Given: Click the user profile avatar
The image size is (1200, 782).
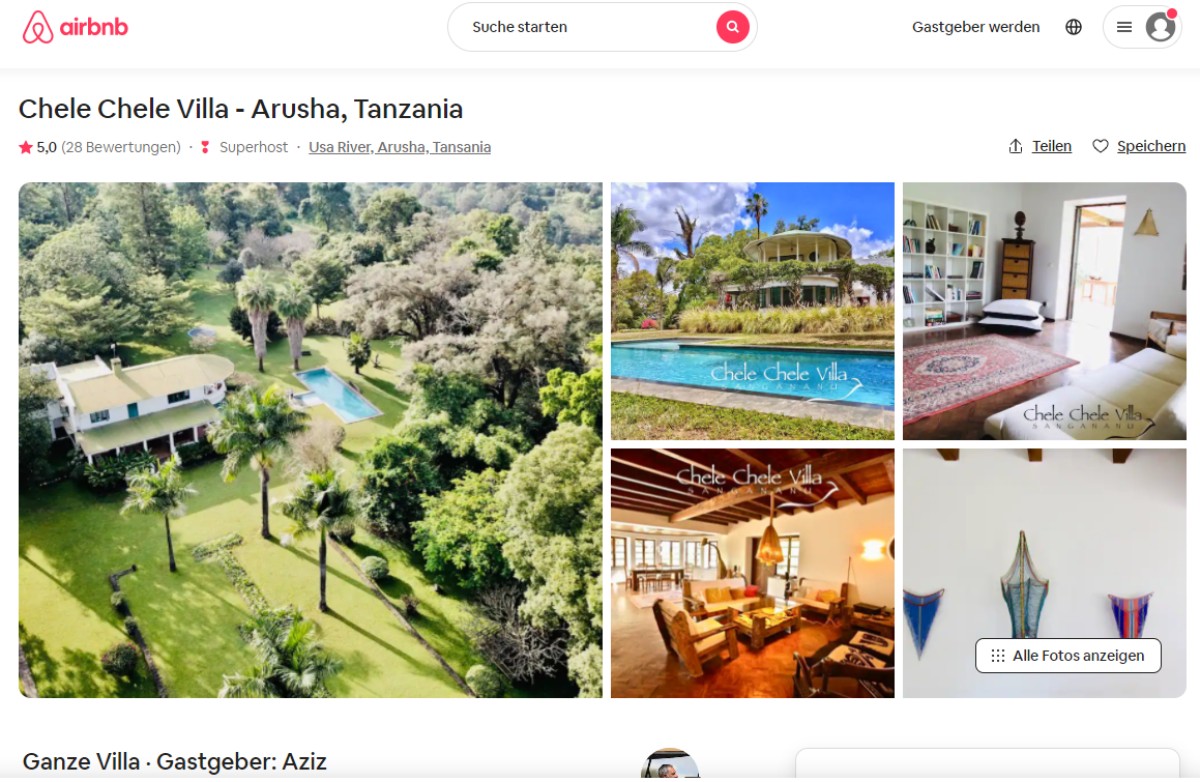Looking at the screenshot, I should pyautogui.click(x=1160, y=27).
